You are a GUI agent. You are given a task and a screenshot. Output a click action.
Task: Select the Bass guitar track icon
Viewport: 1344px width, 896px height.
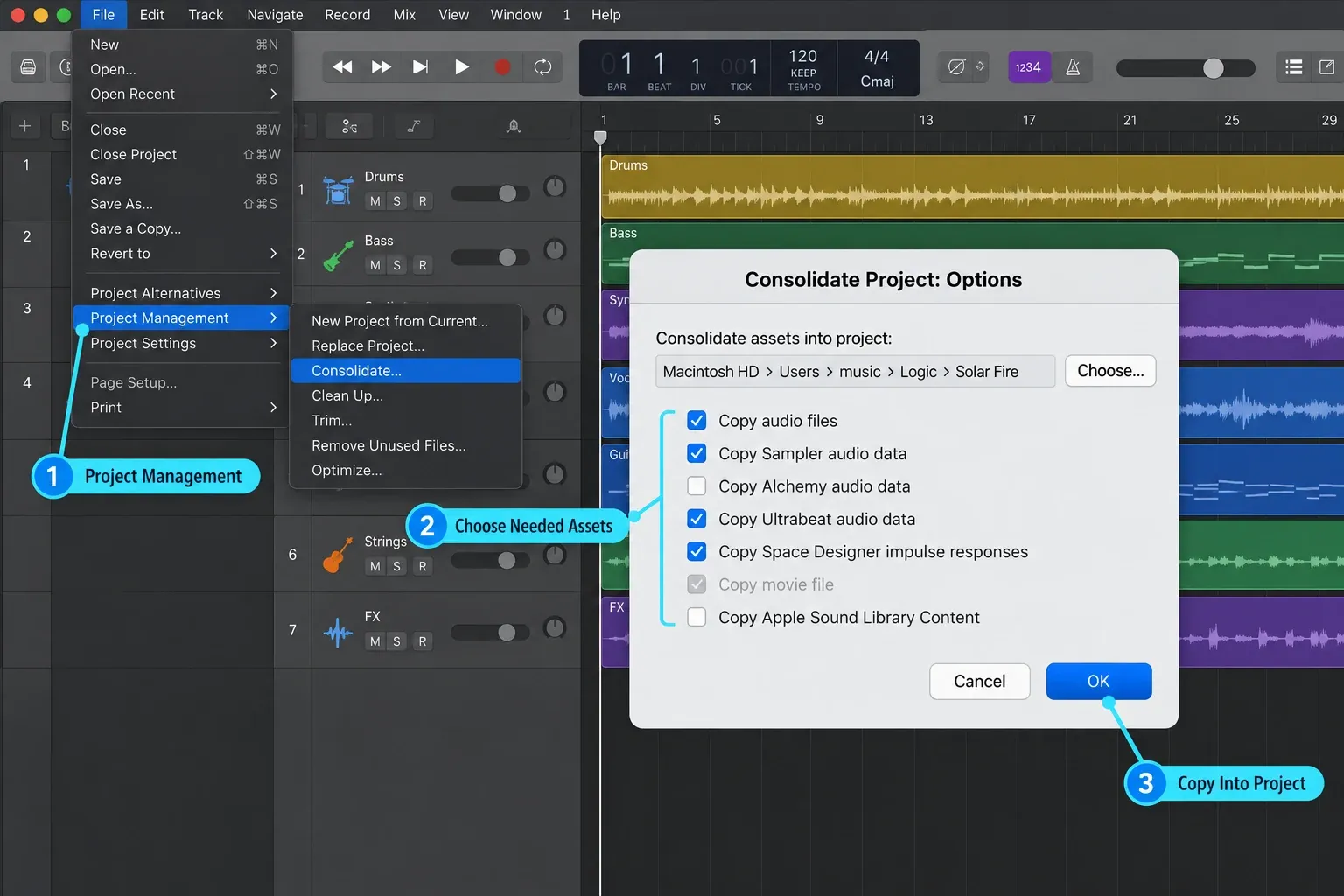(x=338, y=255)
